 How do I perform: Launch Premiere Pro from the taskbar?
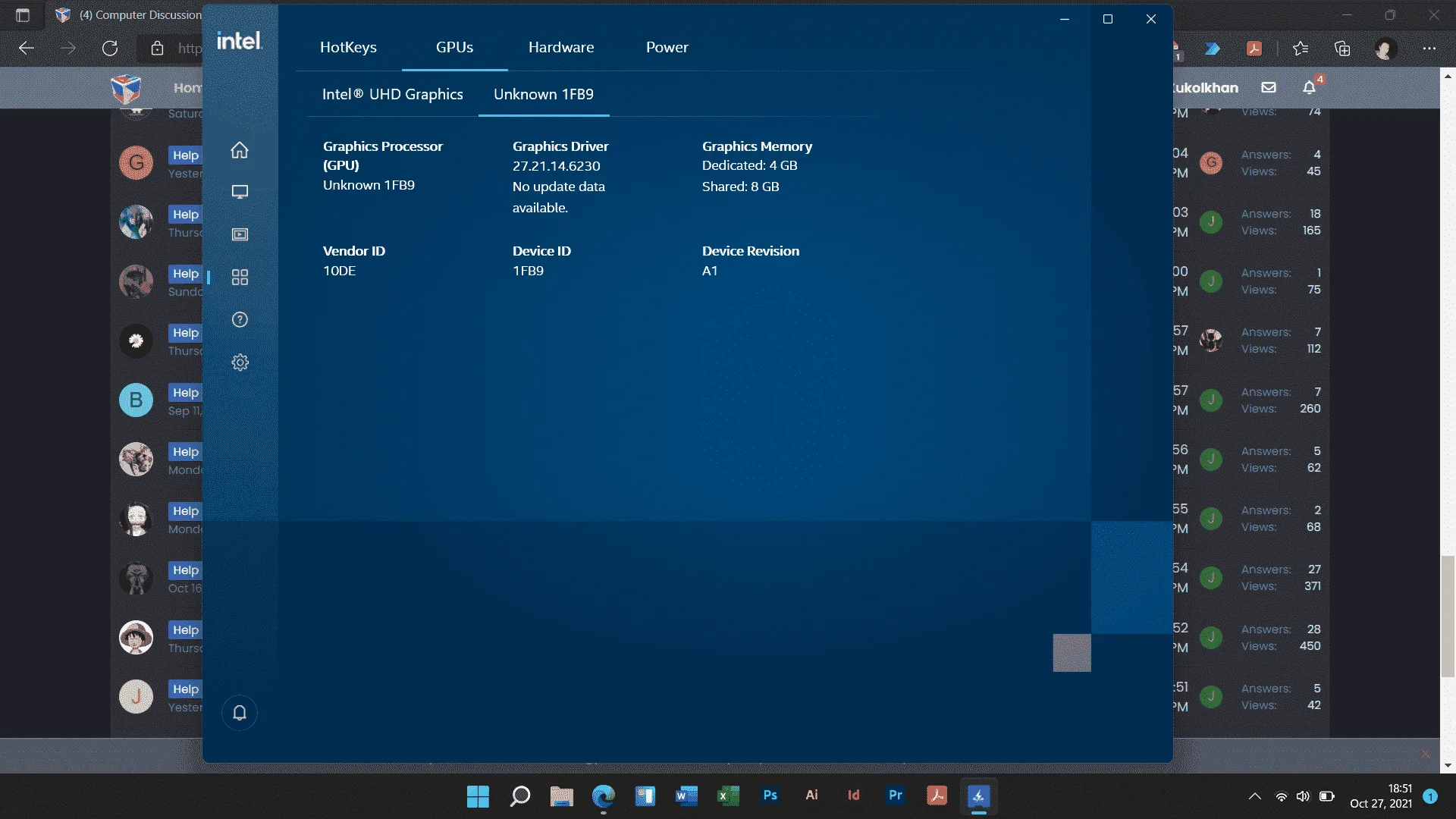point(896,795)
